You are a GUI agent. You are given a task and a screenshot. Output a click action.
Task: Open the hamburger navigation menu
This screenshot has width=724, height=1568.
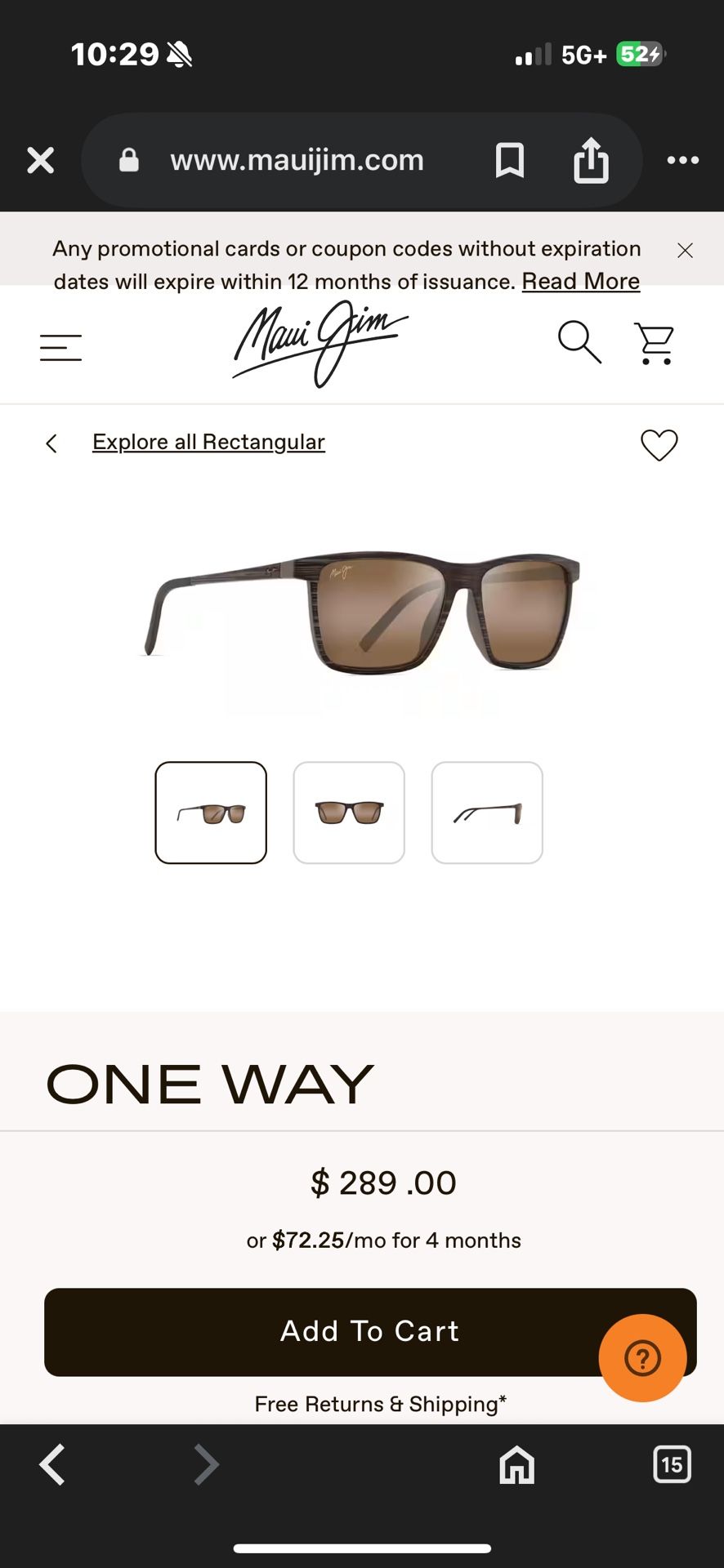(x=60, y=348)
